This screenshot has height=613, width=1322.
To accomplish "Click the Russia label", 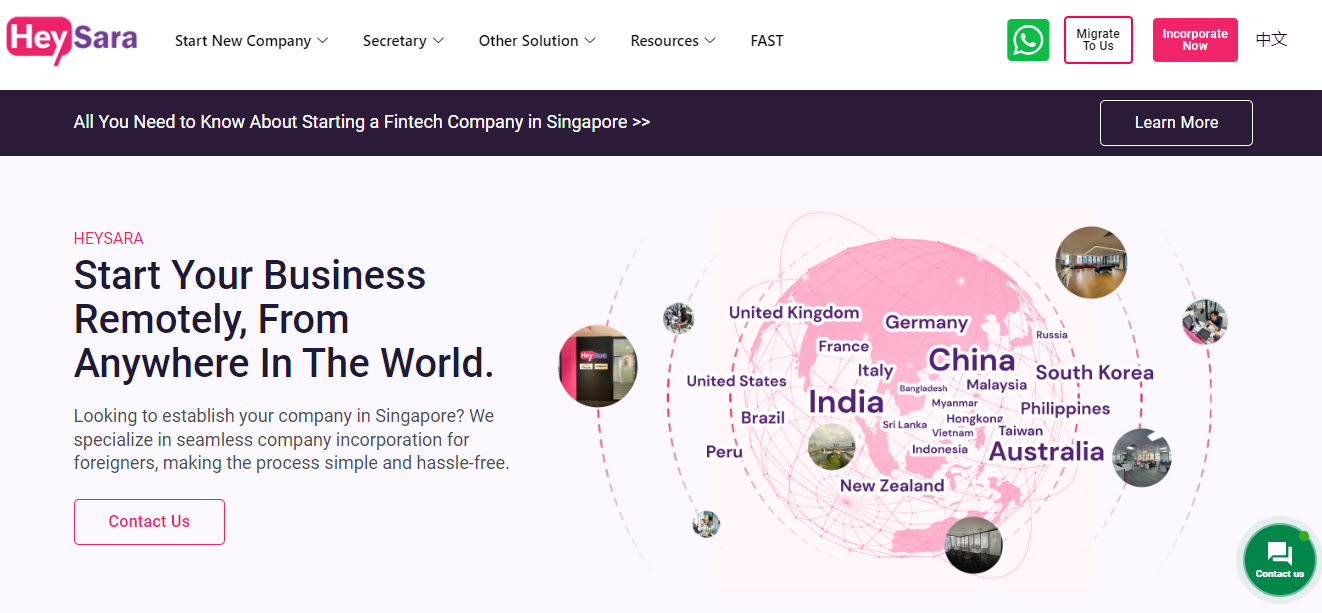I will pos(1051,335).
